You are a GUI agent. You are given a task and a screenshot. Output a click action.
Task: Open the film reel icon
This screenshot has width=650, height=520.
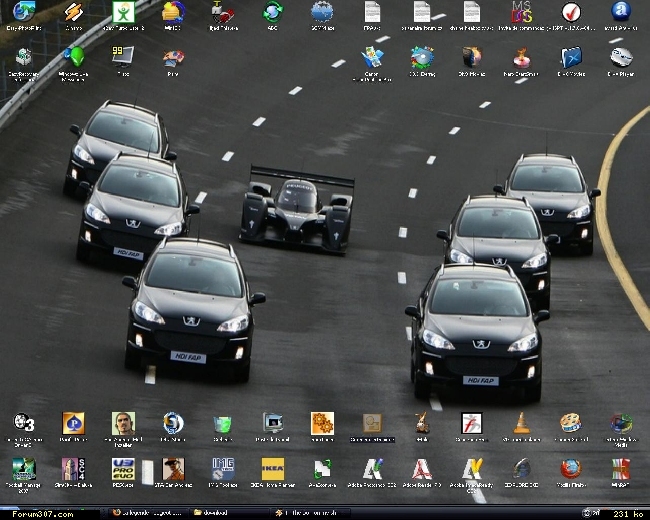coord(571,423)
